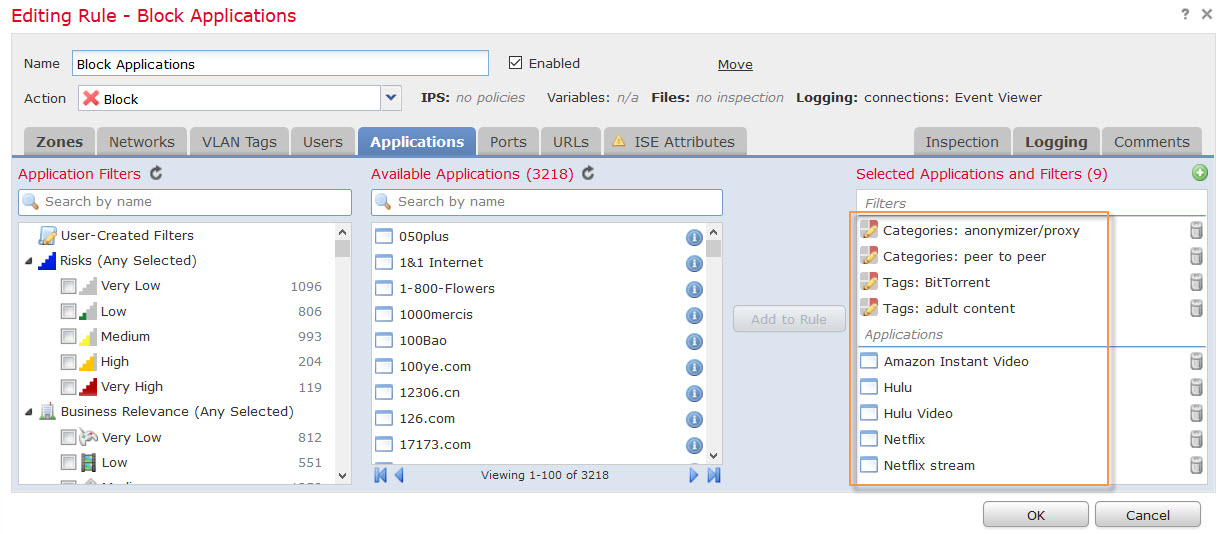The image size is (1221, 534).
Task: Open the Logging tab
Action: [x=1055, y=142]
